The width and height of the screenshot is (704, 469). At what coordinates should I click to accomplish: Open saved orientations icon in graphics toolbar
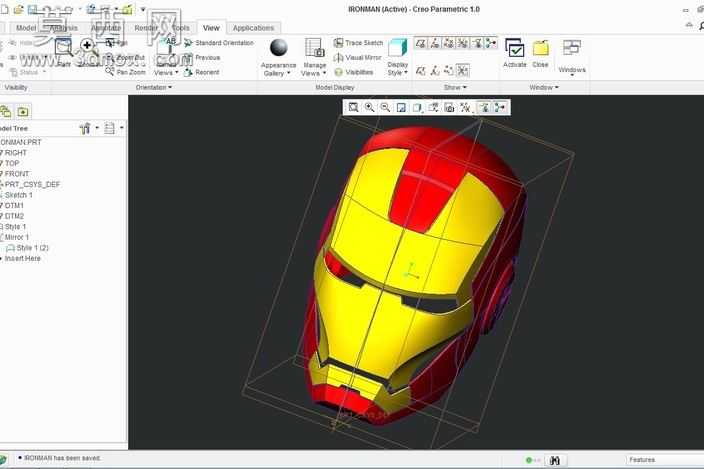433,107
